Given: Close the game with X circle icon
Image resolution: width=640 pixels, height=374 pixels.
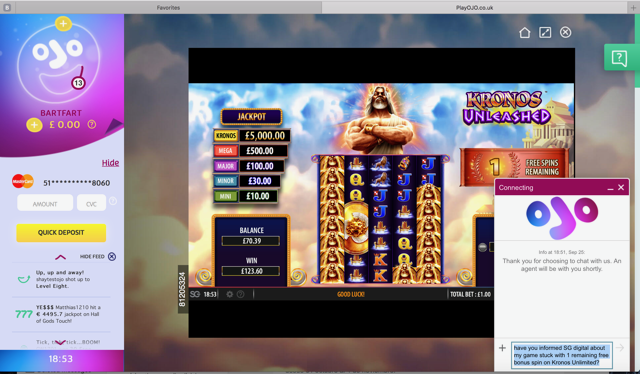Looking at the screenshot, I should (x=565, y=32).
